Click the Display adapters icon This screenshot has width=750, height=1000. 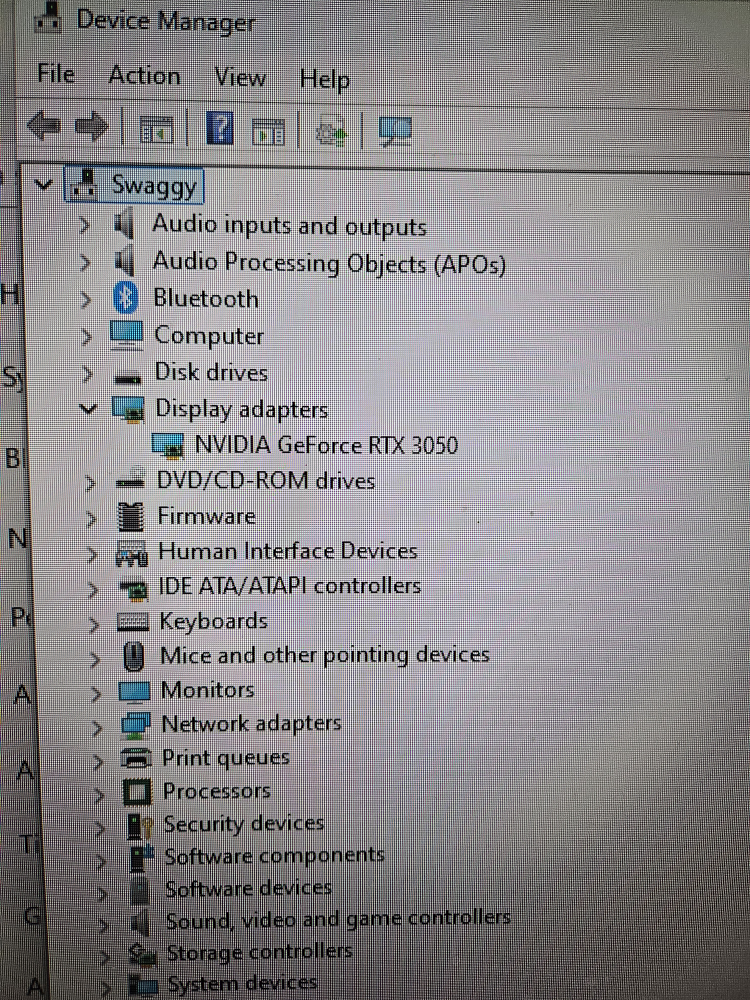coord(128,409)
